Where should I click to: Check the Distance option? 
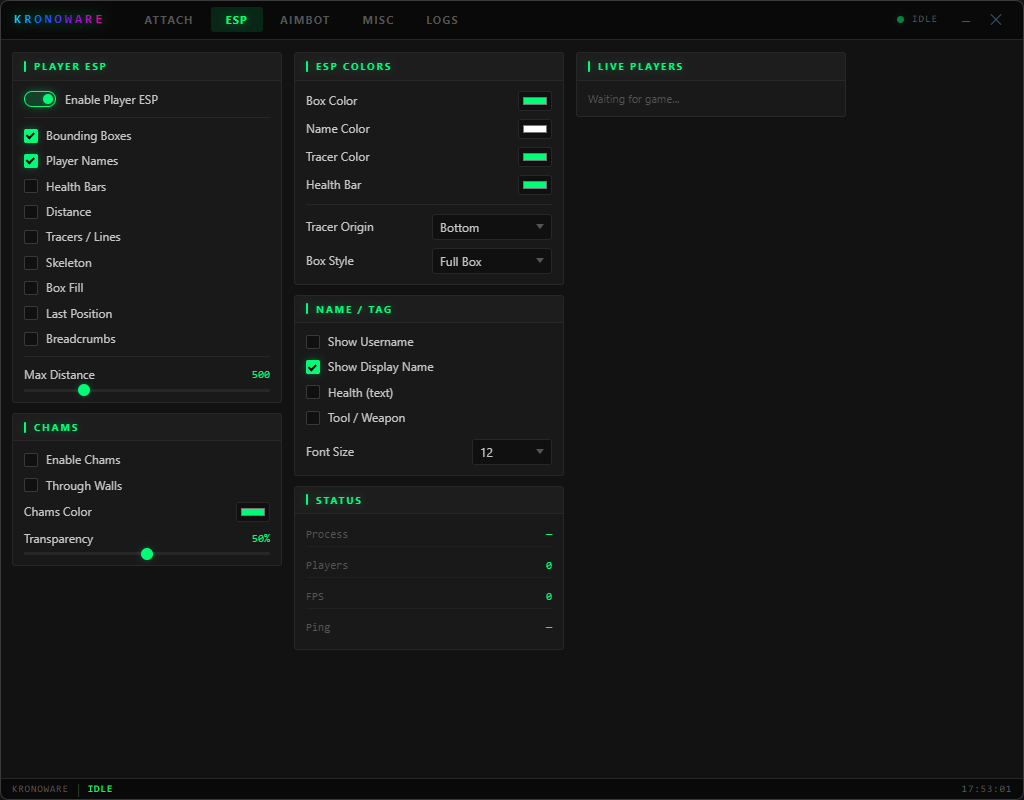(x=31, y=212)
